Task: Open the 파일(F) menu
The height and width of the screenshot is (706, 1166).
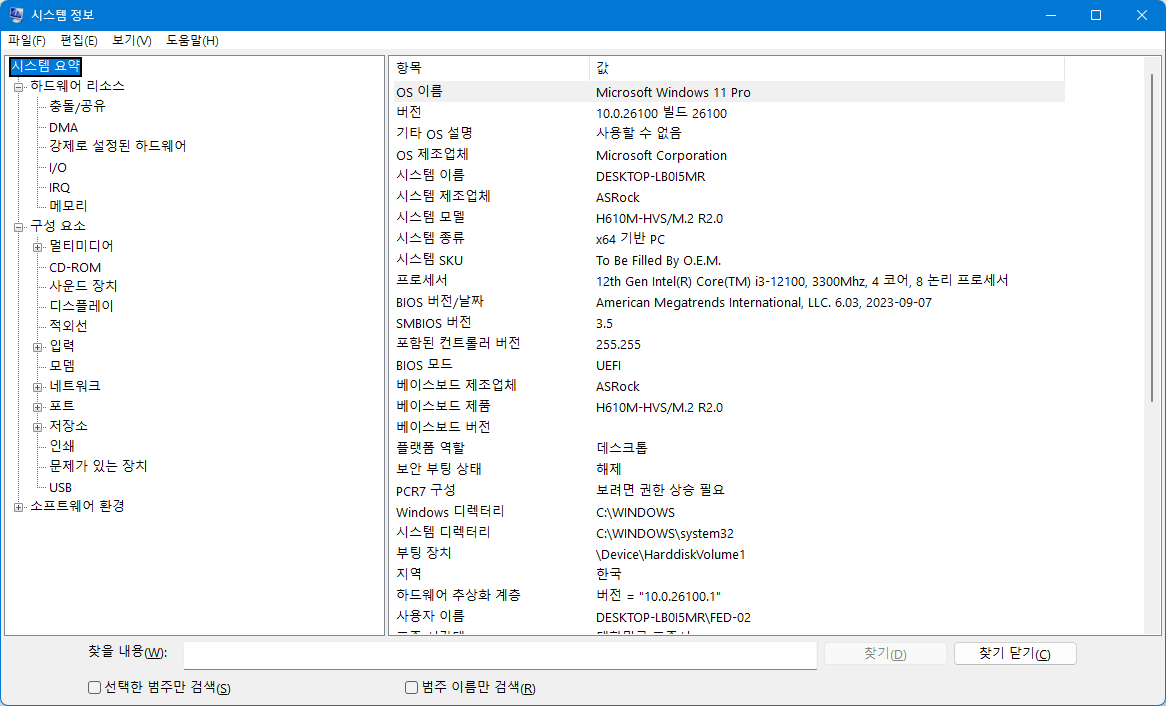Action: pos(27,40)
